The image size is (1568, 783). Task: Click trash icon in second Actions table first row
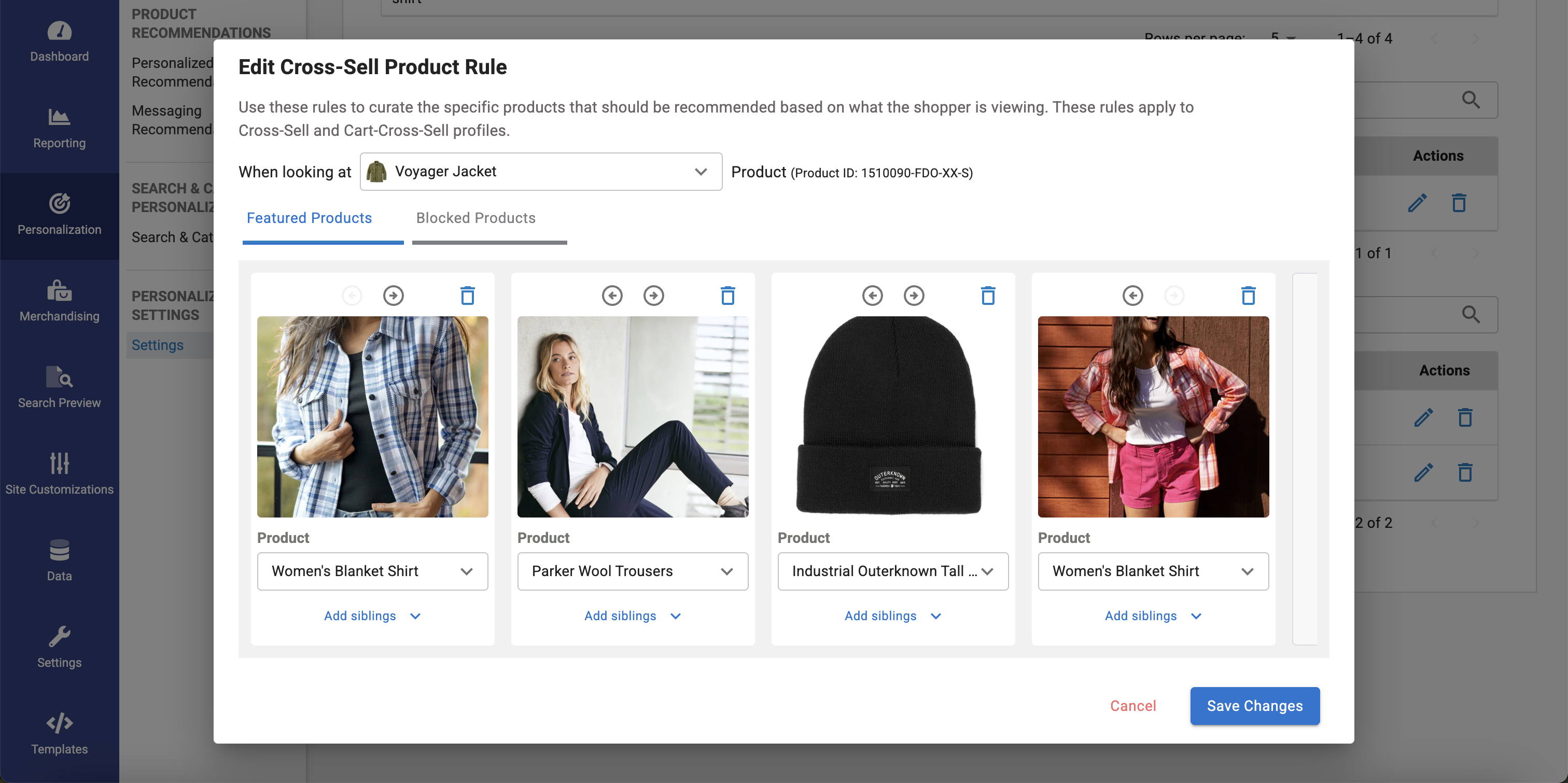[x=1465, y=417]
